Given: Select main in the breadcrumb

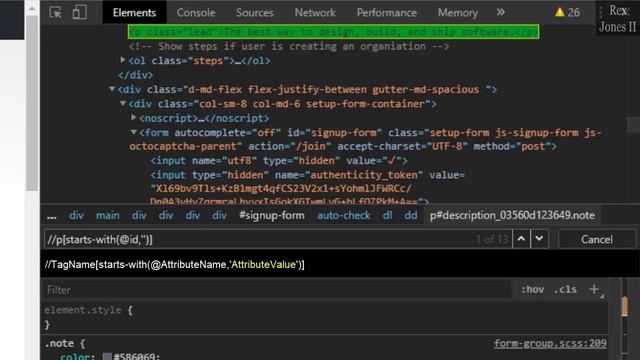Looking at the screenshot, I should (108, 216).
